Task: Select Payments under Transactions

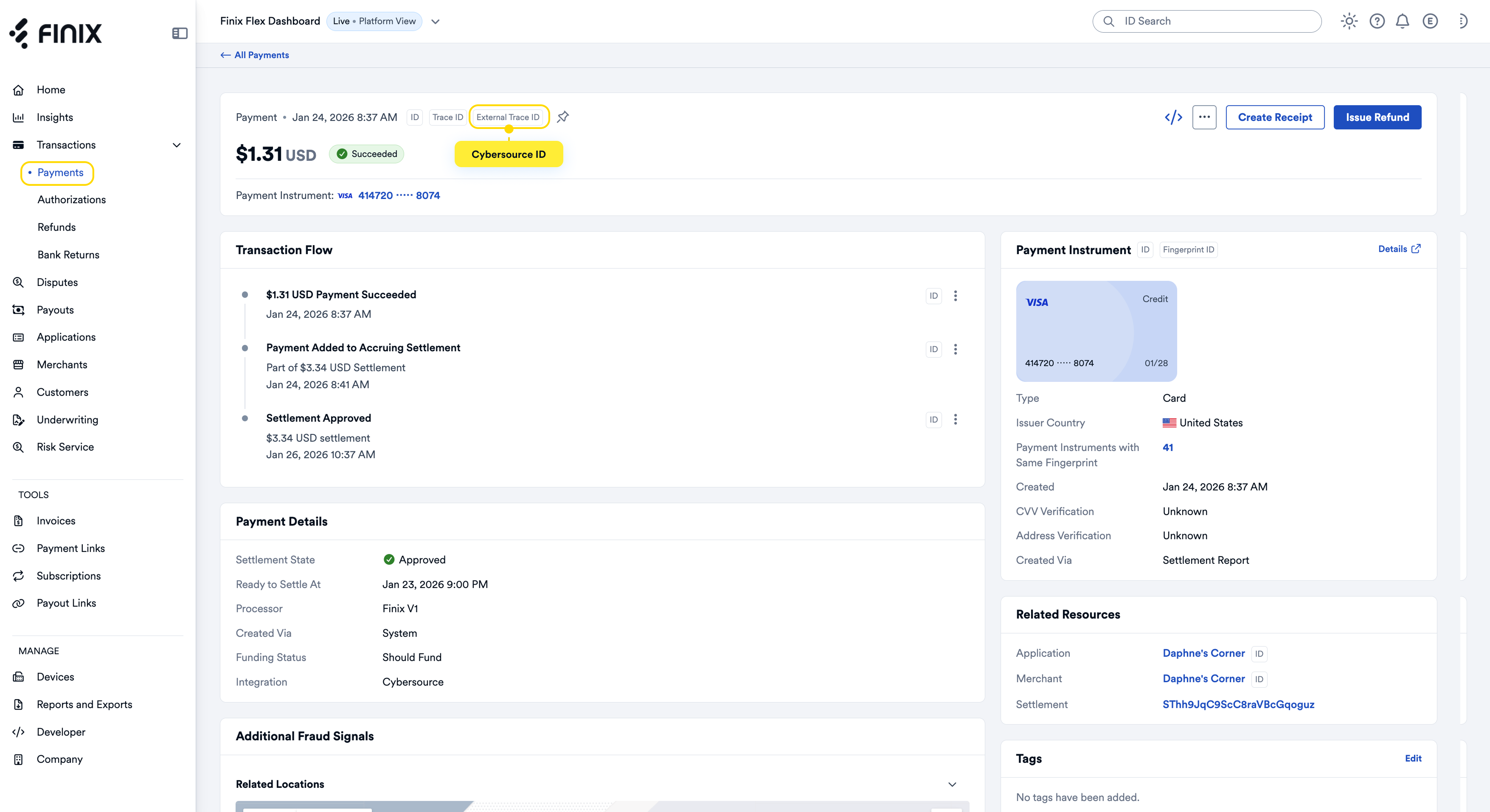Action: tap(60, 173)
